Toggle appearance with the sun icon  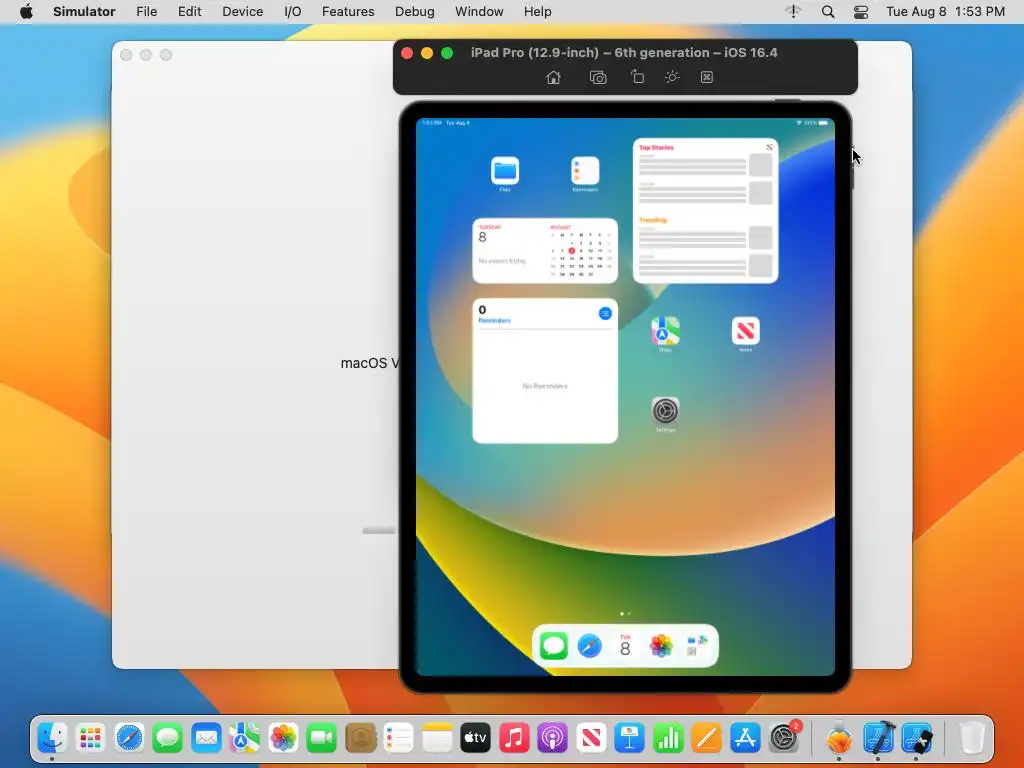point(672,77)
